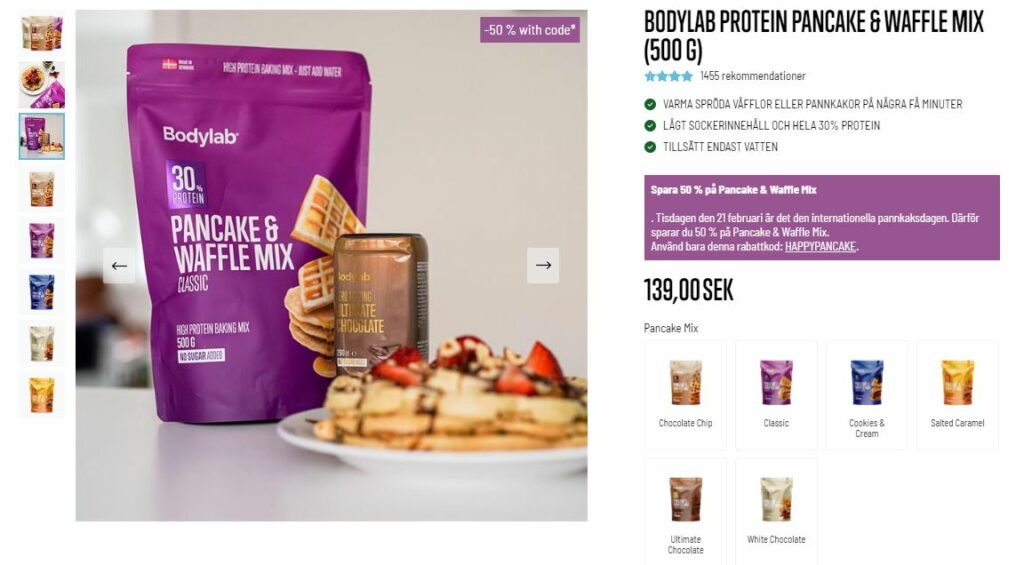Open the highlighted third gallery thumbnail

pos(42,137)
